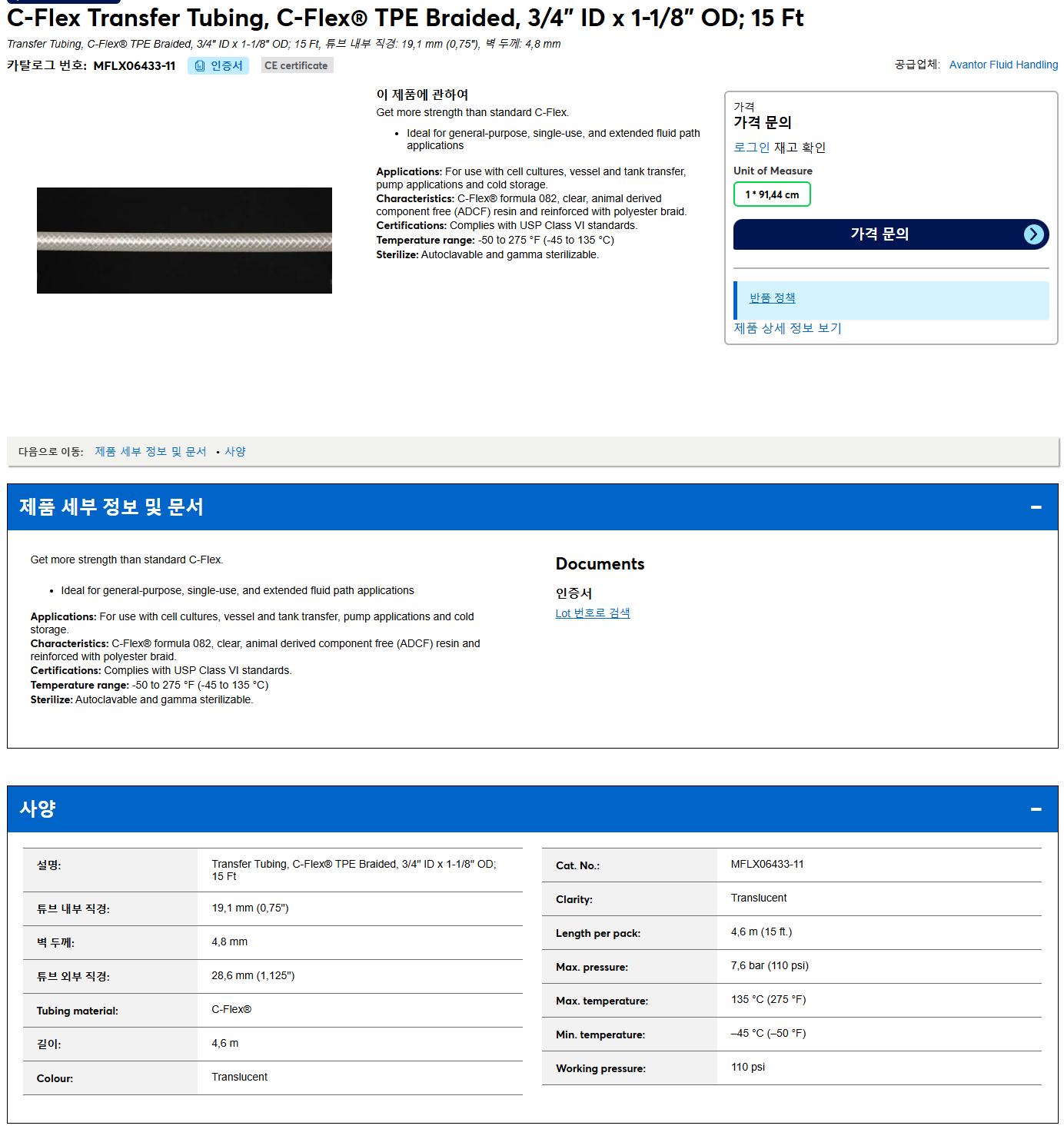The height and width of the screenshot is (1139, 1064).
Task: Click the 110 psi working pressure value
Action: tap(748, 1068)
